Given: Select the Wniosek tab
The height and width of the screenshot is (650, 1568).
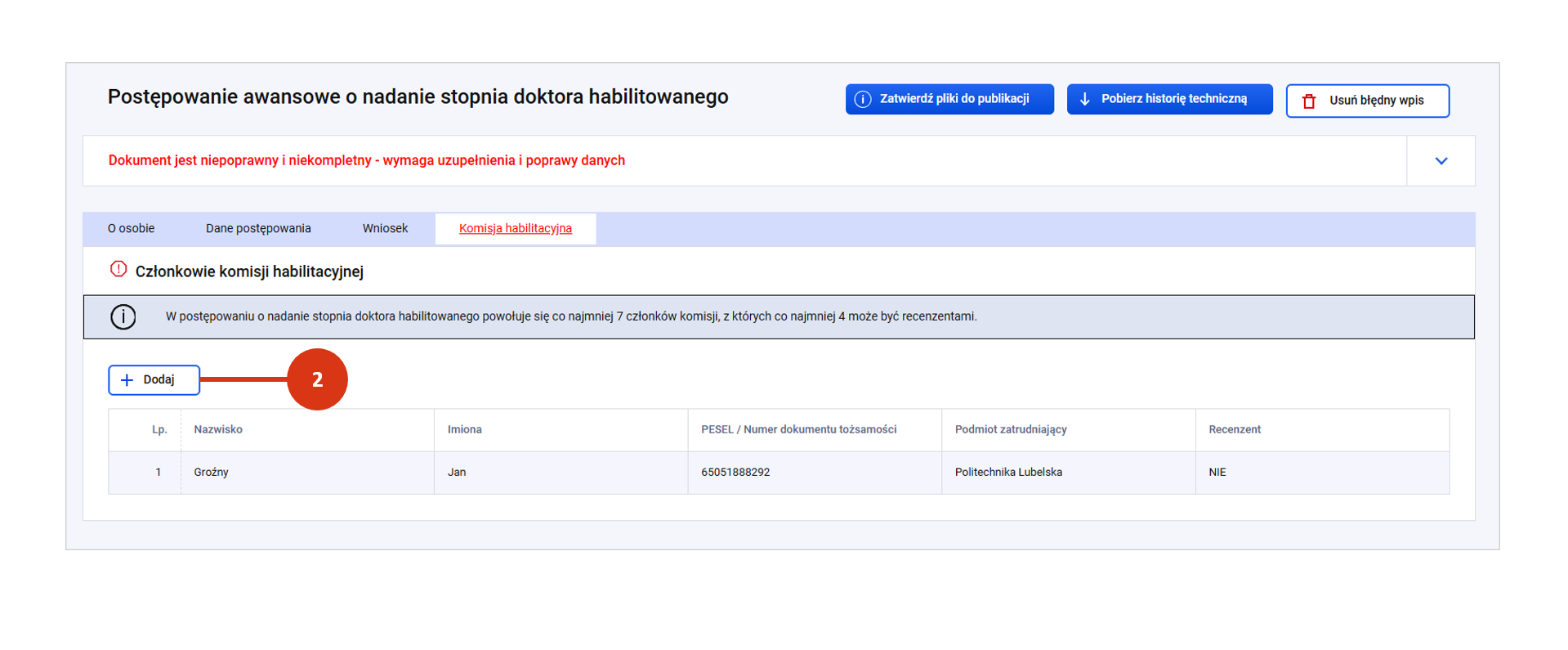Looking at the screenshot, I should tap(385, 229).
